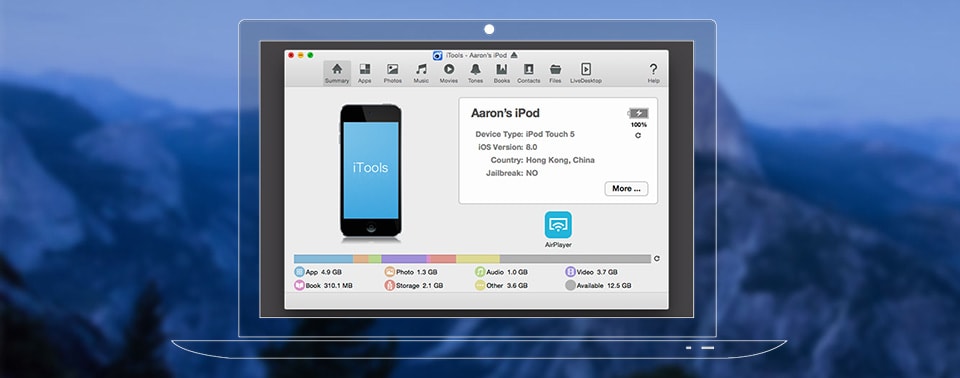Eject device via title bar icon

pyautogui.click(x=514, y=55)
